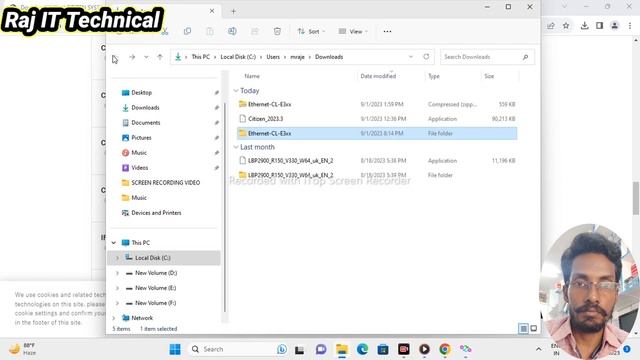Close the current File Explorer tab
Screen dimensions: 640x360
[x=212, y=11]
